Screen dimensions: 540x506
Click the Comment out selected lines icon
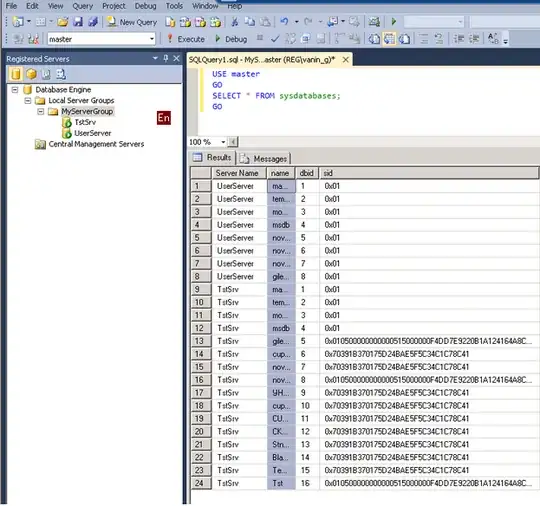pyautogui.click(x=424, y=39)
